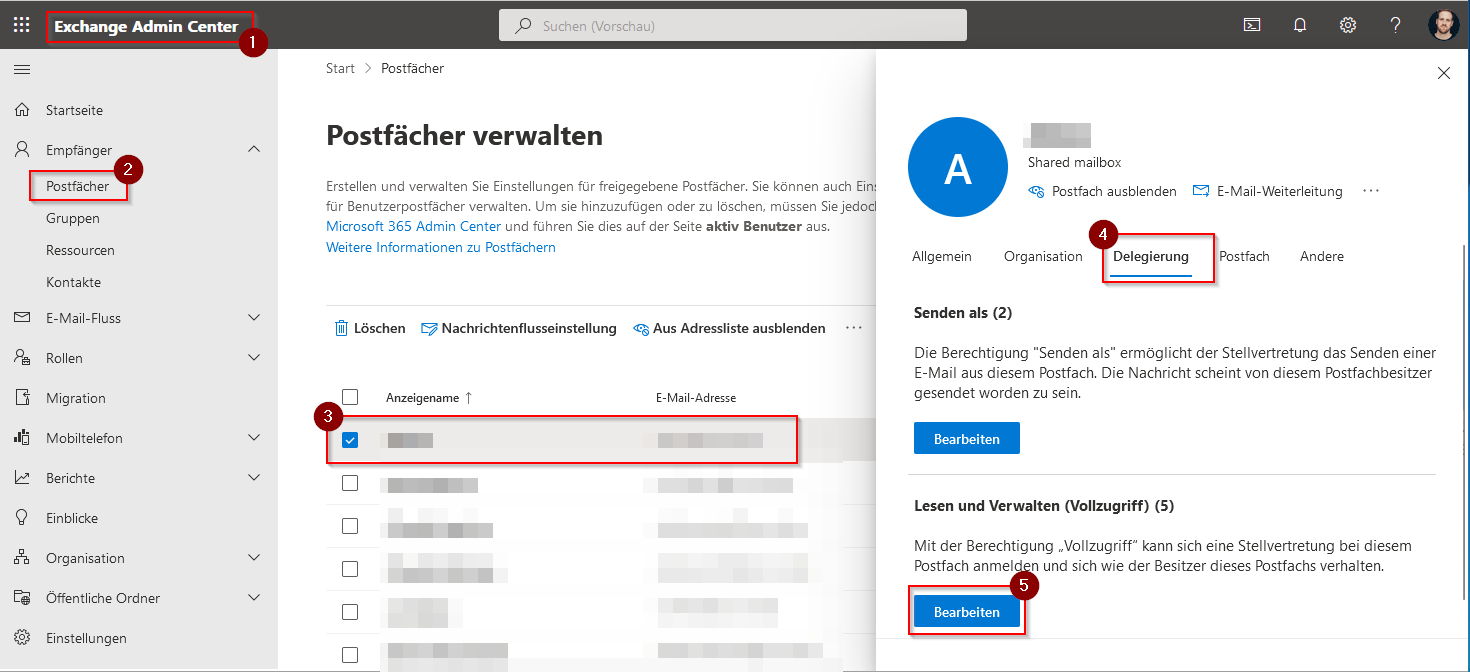The width and height of the screenshot is (1470, 672).
Task: Click the Rollen icon in sidebar
Action: click(22, 358)
